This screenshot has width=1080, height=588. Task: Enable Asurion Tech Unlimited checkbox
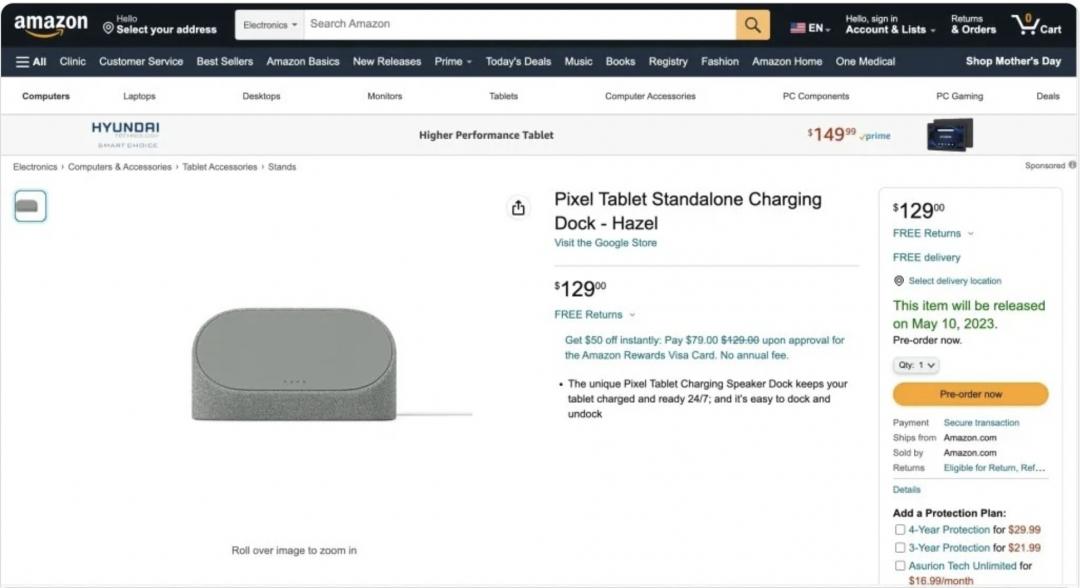(x=900, y=566)
